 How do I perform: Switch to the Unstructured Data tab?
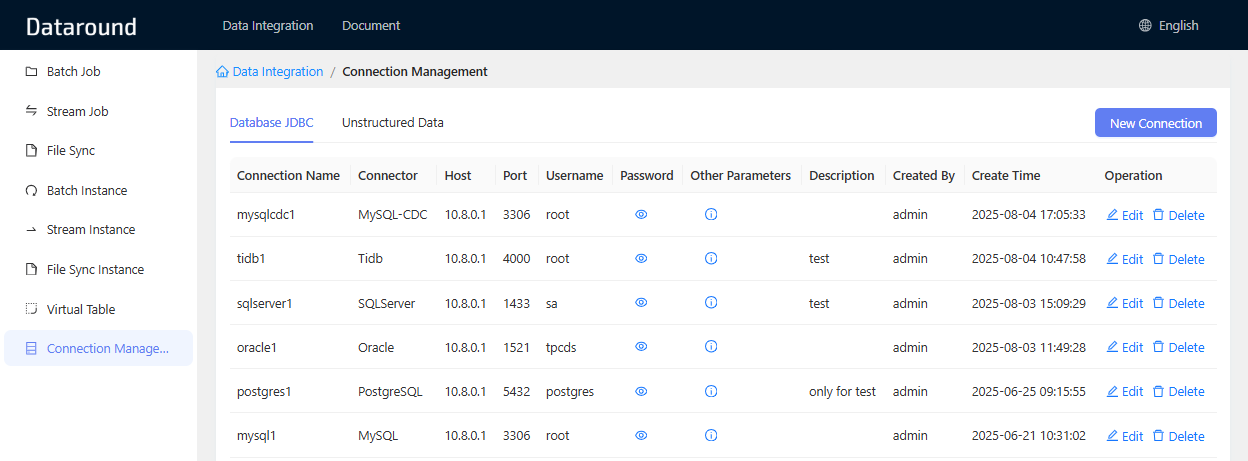[392, 123]
